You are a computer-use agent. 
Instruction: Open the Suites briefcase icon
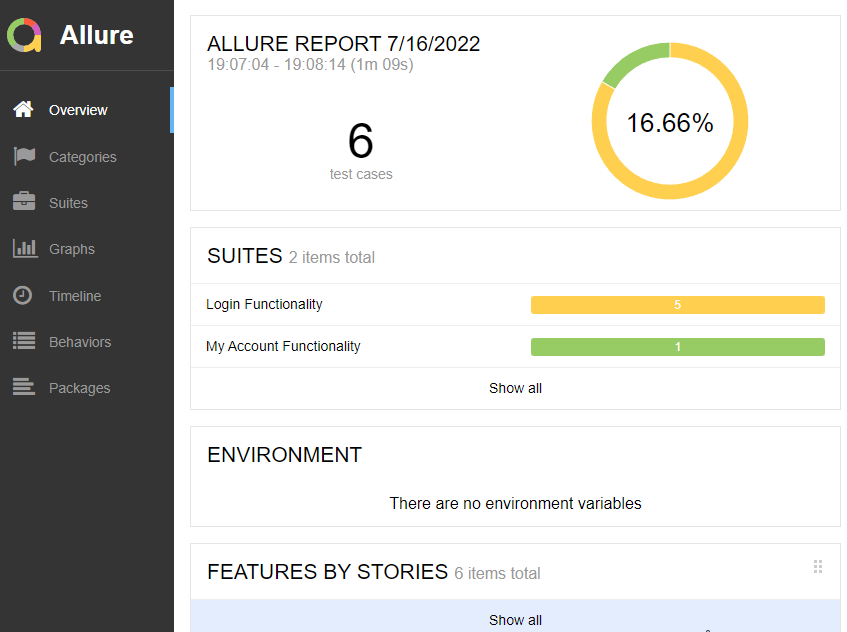click(24, 201)
